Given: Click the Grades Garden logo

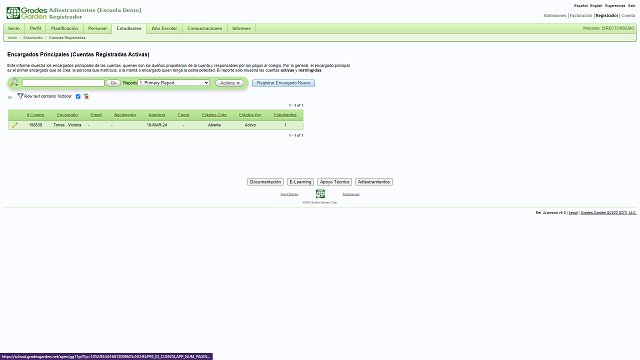Looking at the screenshot, I should coord(27,13).
